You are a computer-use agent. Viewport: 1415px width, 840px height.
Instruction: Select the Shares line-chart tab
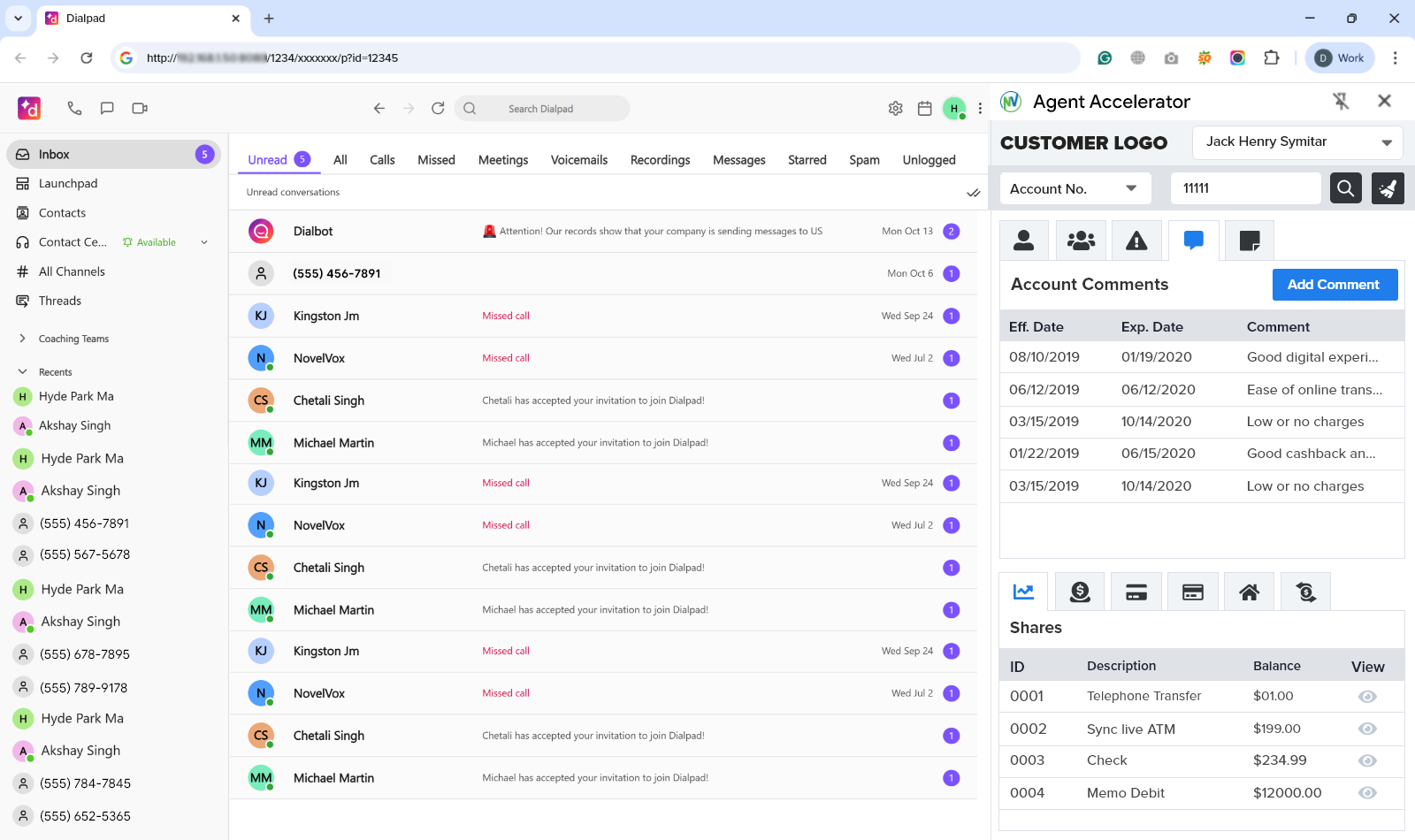click(1024, 592)
